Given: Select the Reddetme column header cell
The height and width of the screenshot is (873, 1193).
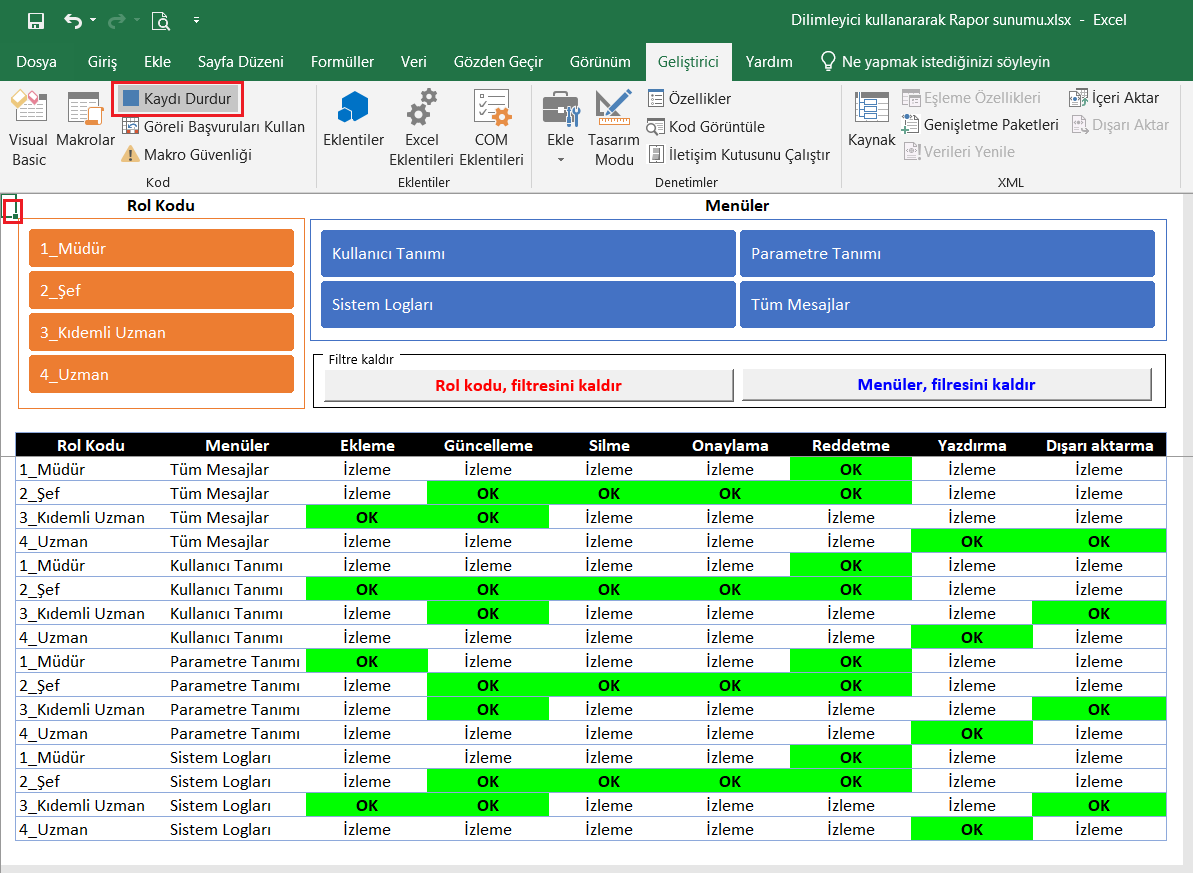Looking at the screenshot, I should point(851,445).
